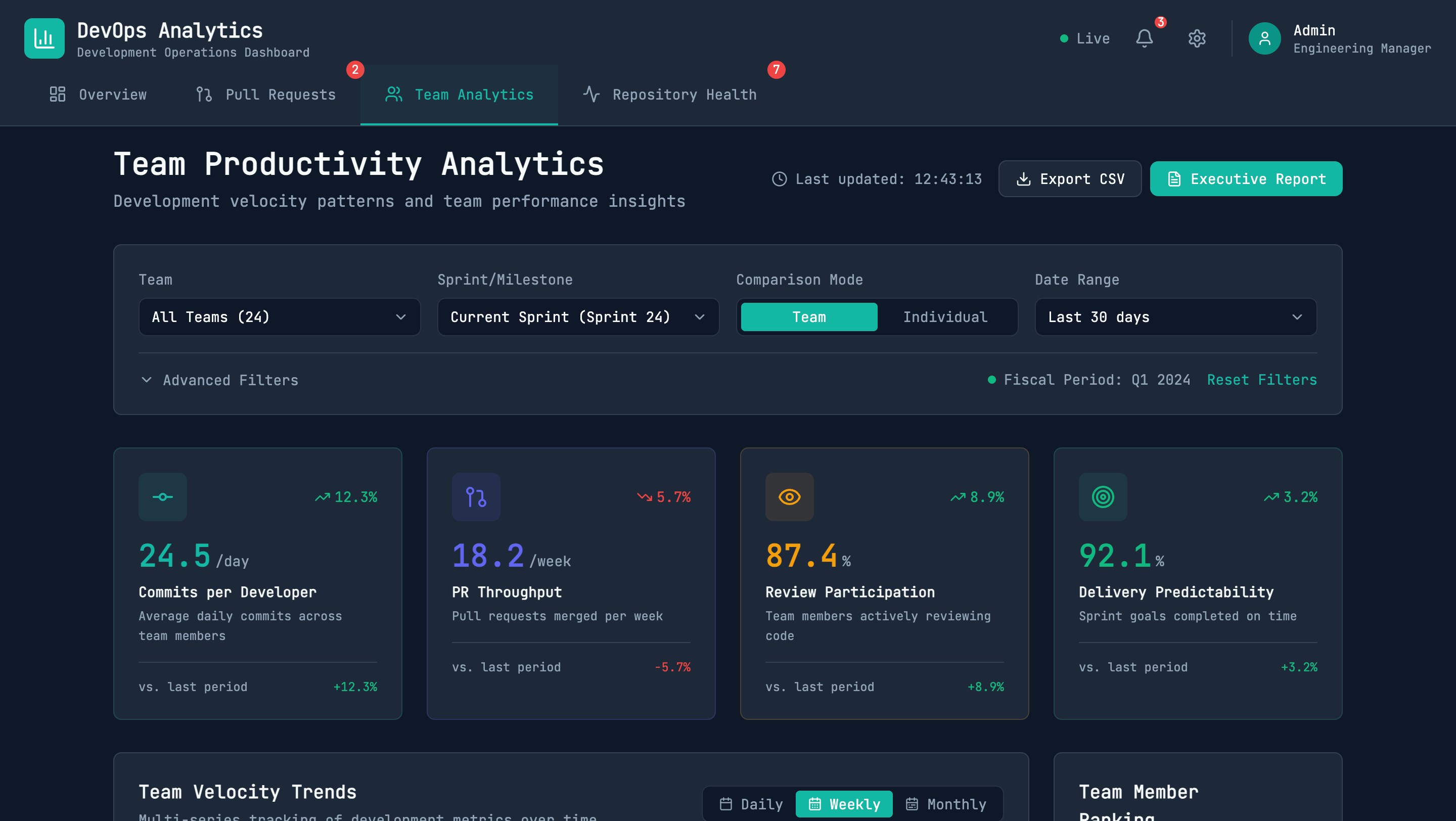Click the Reset Filters link
This screenshot has width=1456, height=821.
pos(1261,380)
